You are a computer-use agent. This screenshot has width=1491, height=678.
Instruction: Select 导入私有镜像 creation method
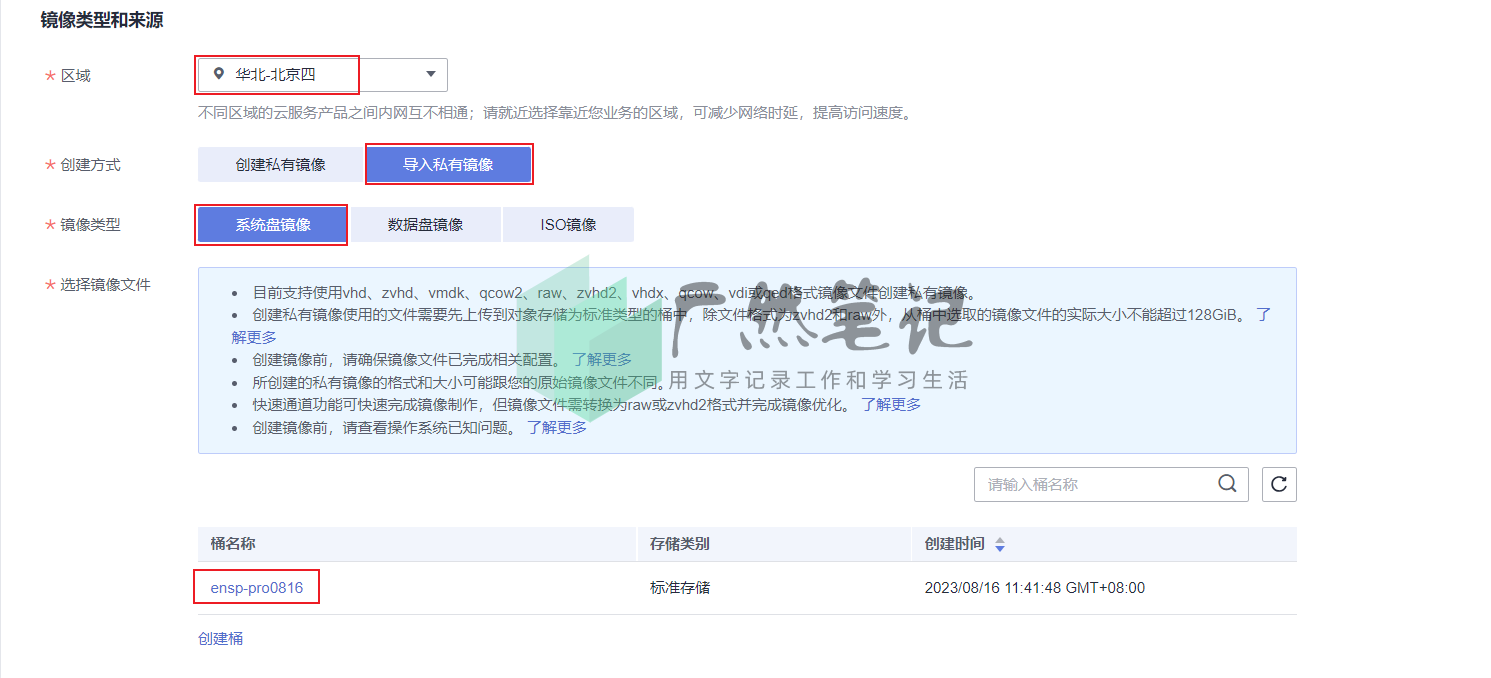[x=448, y=164]
